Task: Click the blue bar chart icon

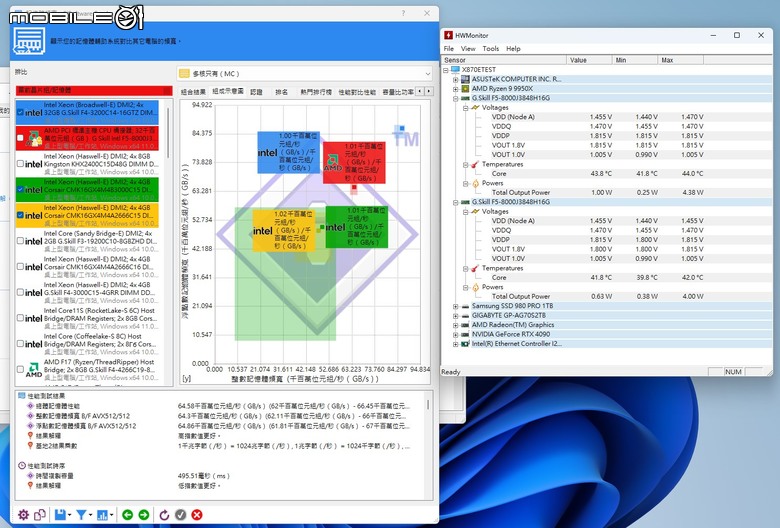Action: [x=103, y=515]
